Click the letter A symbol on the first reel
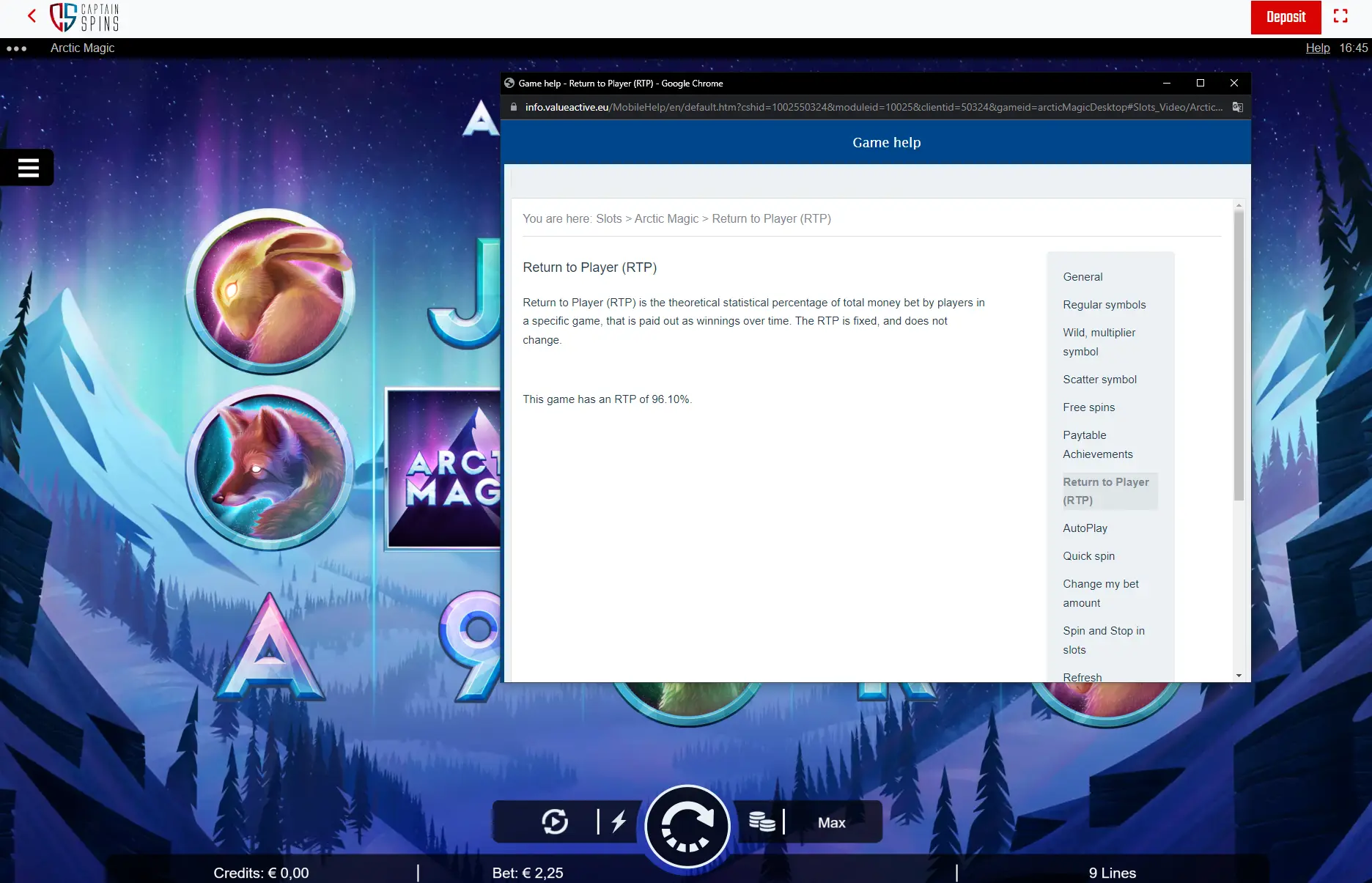1372x883 pixels. click(x=270, y=646)
